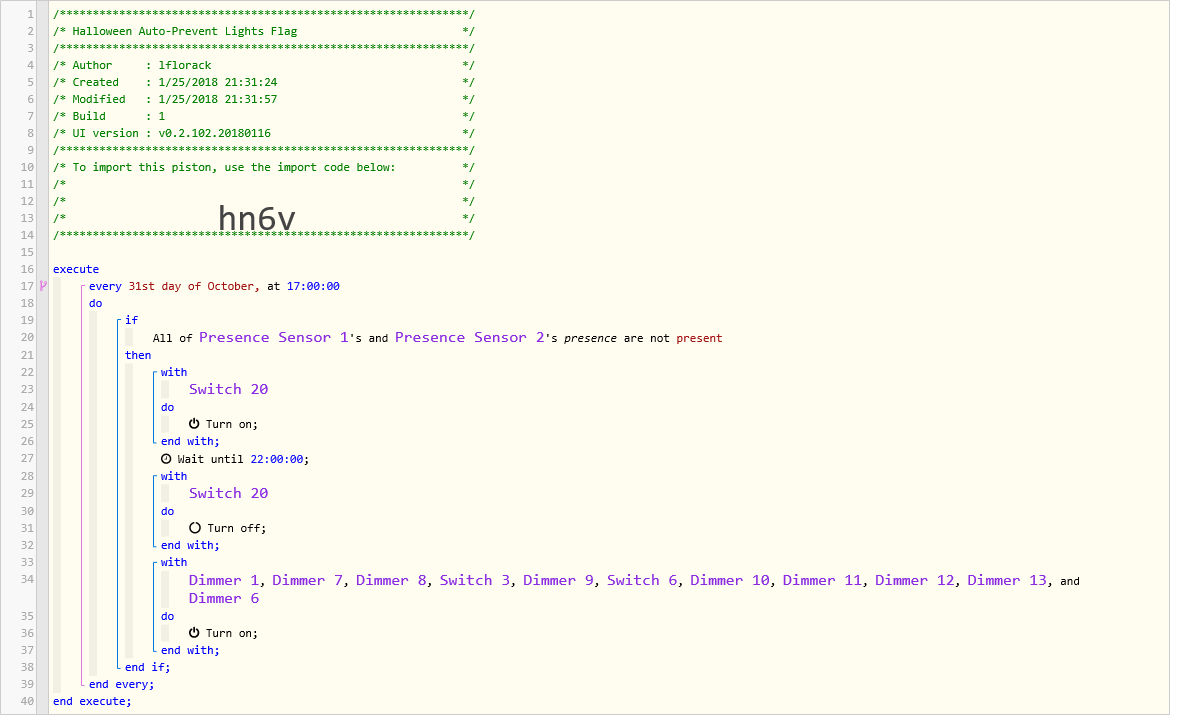Click 'end with;' on line 37
The width and height of the screenshot is (1178, 723).
(190, 652)
